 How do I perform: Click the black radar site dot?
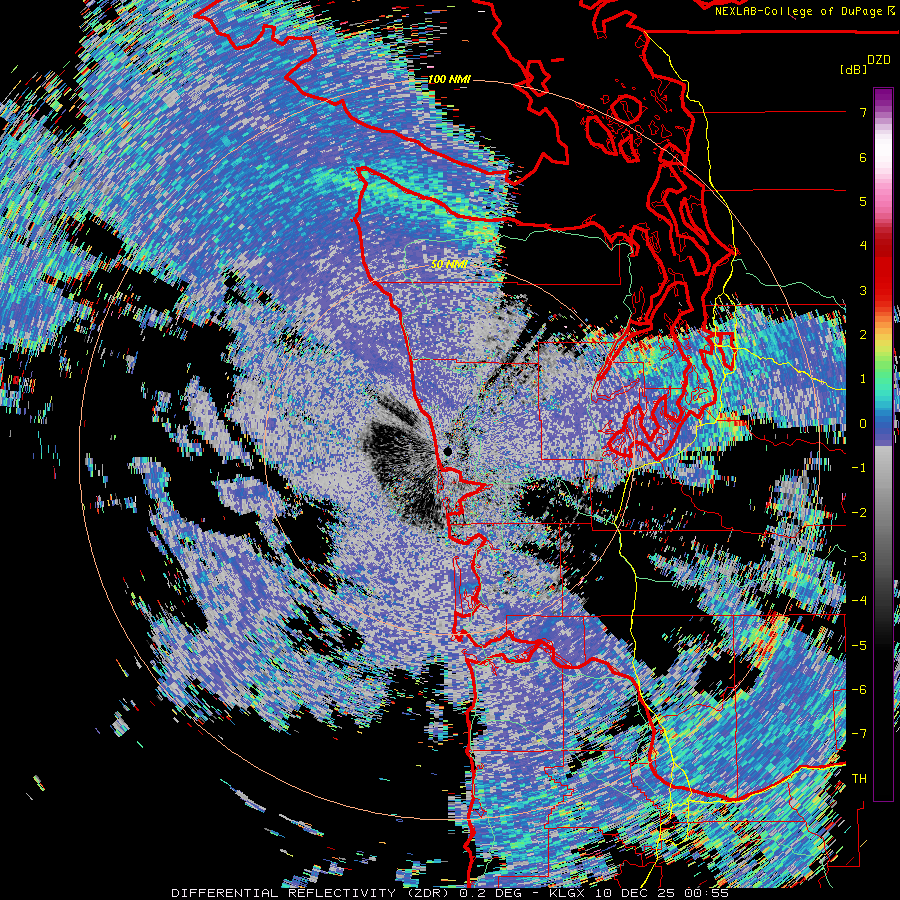(448, 452)
